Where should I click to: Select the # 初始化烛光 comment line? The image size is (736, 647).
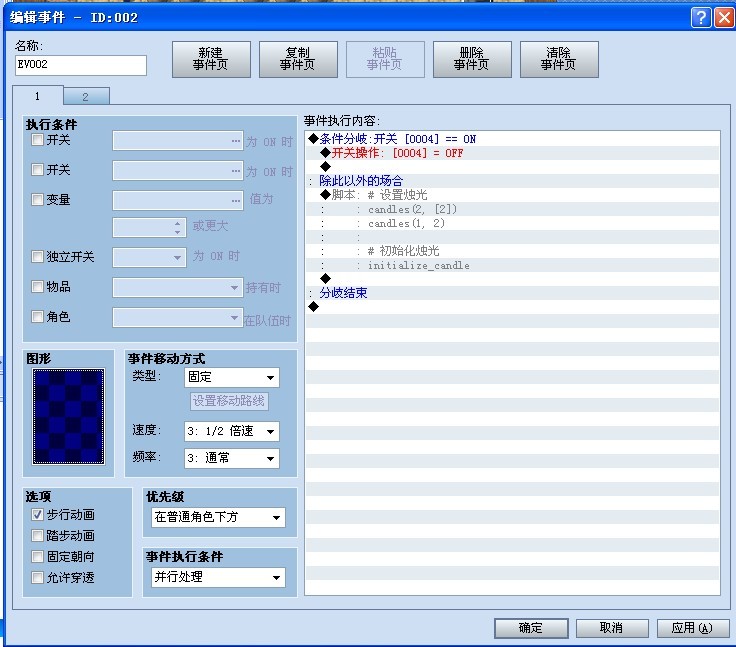[513, 251]
